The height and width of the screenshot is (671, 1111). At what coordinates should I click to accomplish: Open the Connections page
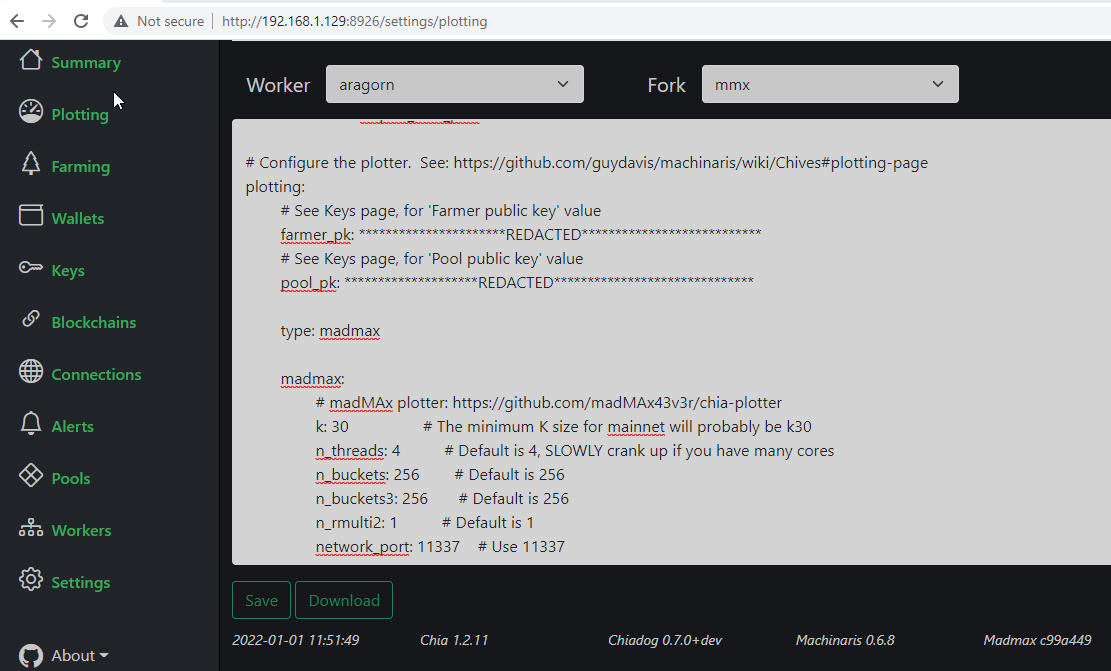click(x=96, y=374)
